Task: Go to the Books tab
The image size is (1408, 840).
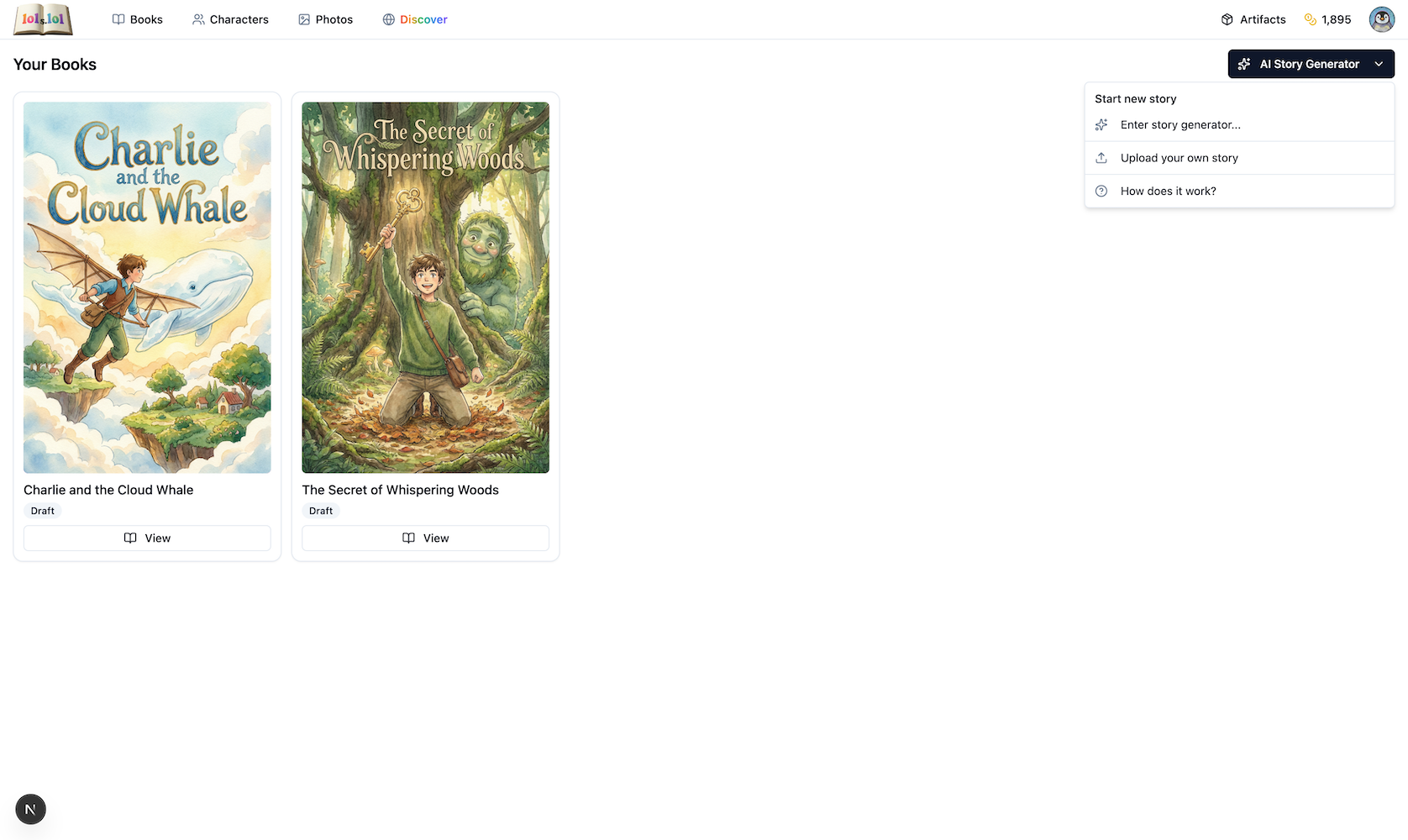Action: (138, 19)
